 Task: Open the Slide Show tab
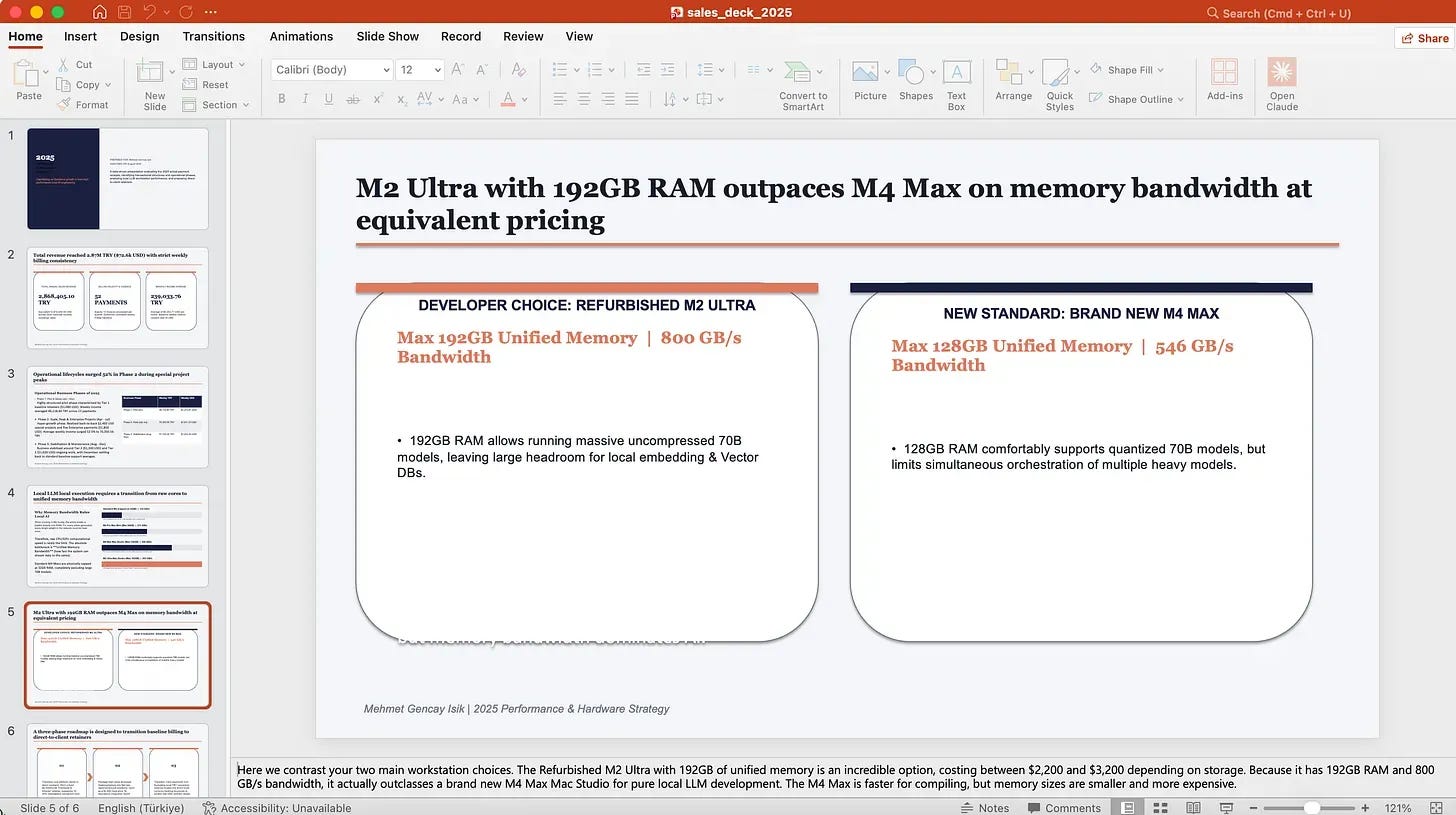point(387,36)
